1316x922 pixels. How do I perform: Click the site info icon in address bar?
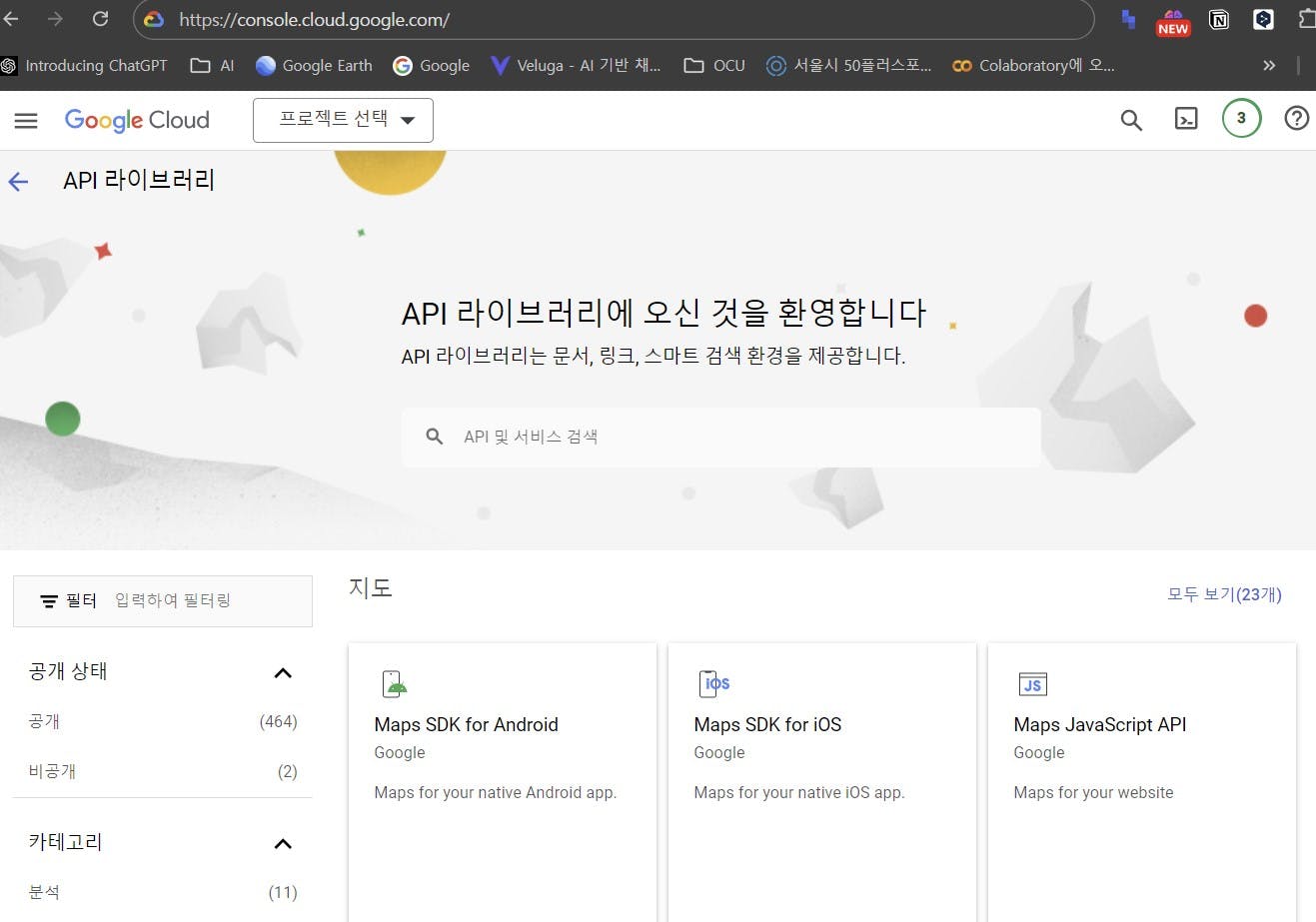pos(153,19)
